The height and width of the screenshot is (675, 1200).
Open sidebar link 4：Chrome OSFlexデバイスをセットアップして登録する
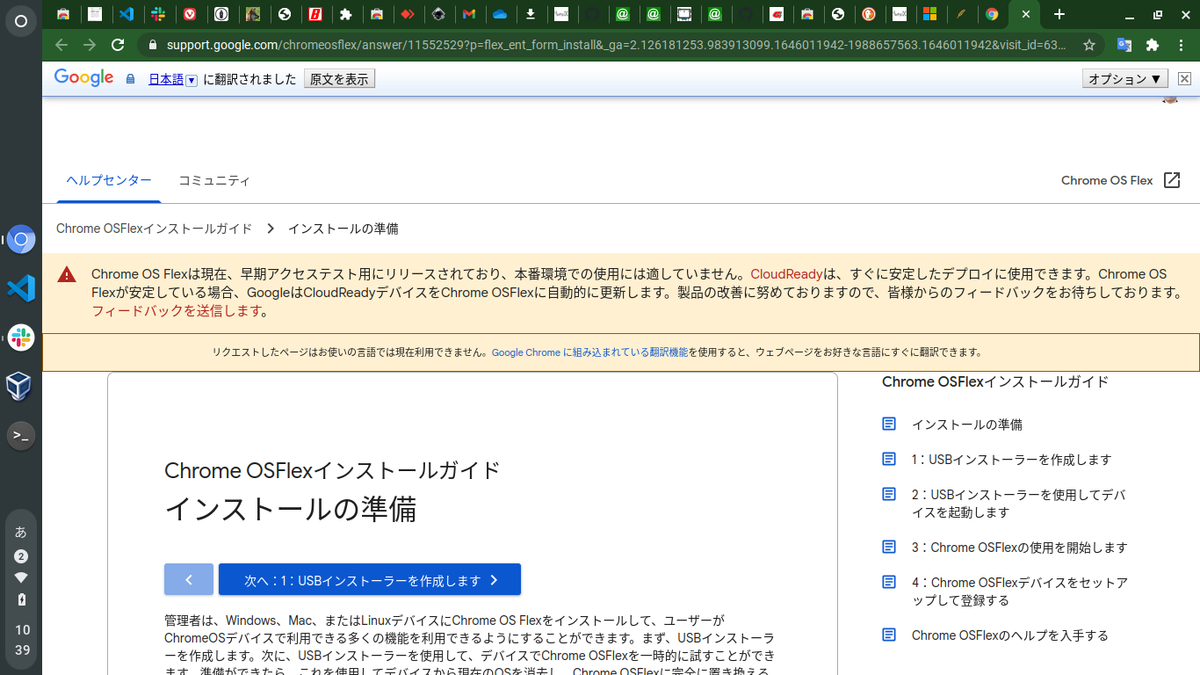pyautogui.click(x=1019, y=591)
